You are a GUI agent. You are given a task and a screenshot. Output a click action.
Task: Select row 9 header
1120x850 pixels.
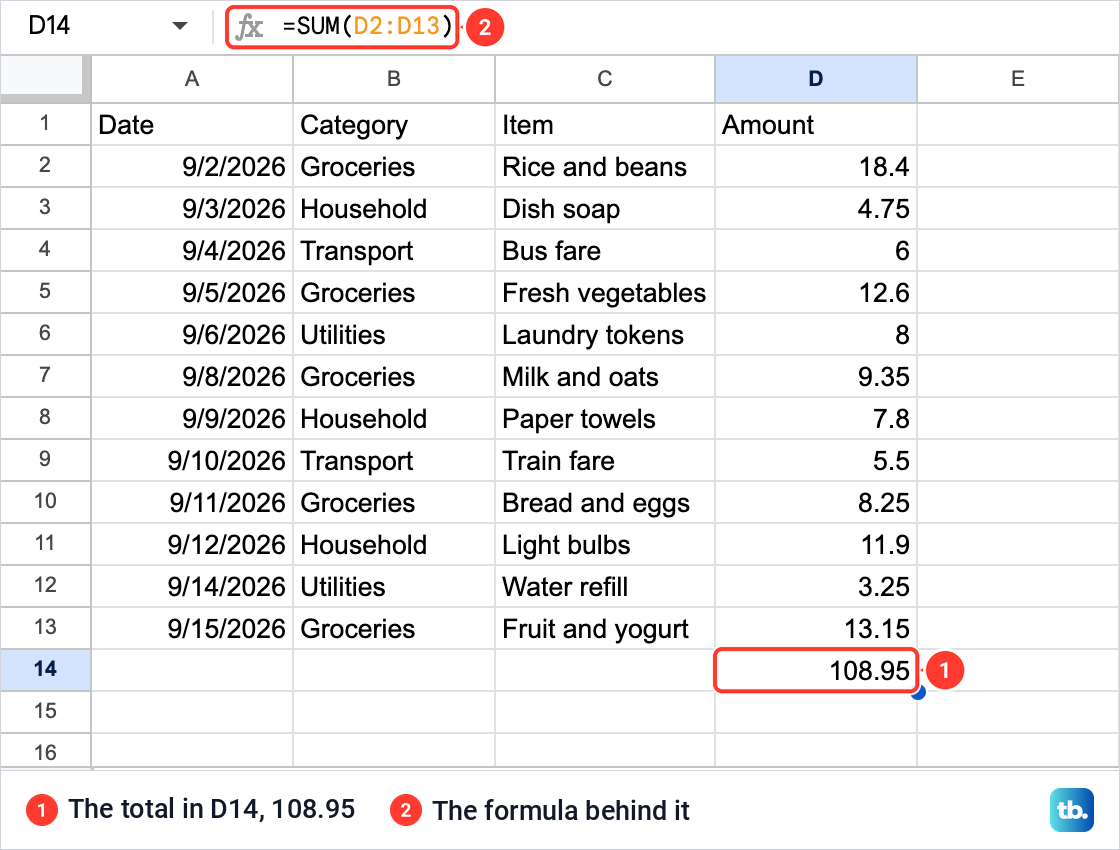pos(45,459)
